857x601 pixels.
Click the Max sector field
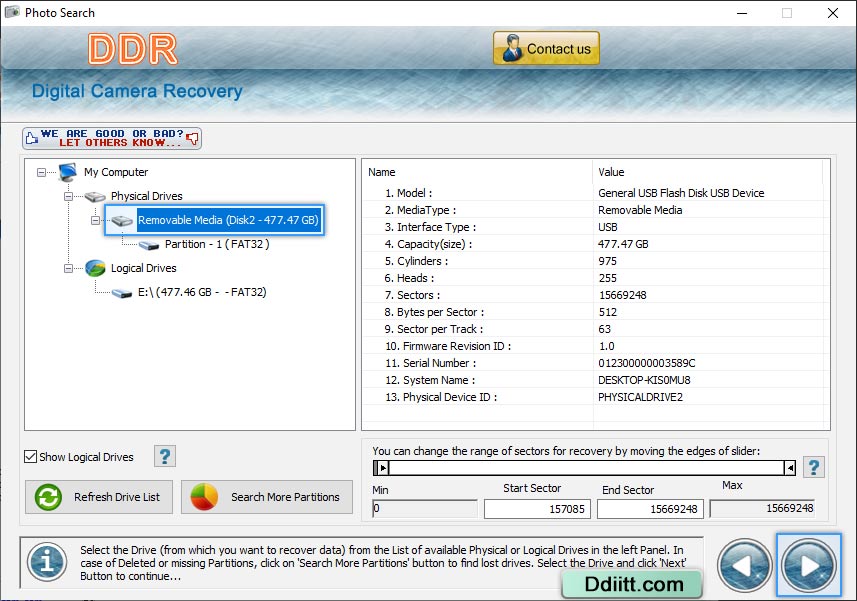click(x=762, y=508)
